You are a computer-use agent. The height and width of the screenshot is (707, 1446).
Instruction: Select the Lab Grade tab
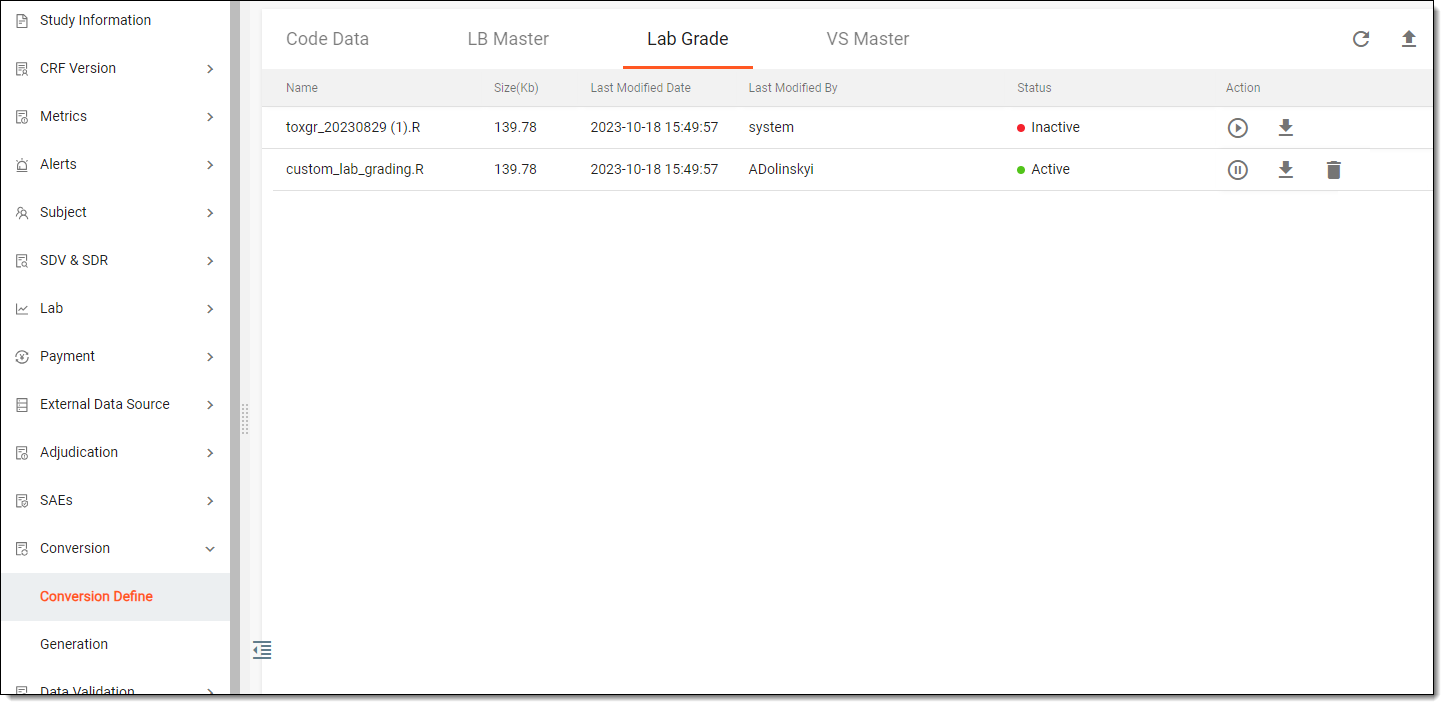[x=688, y=39]
